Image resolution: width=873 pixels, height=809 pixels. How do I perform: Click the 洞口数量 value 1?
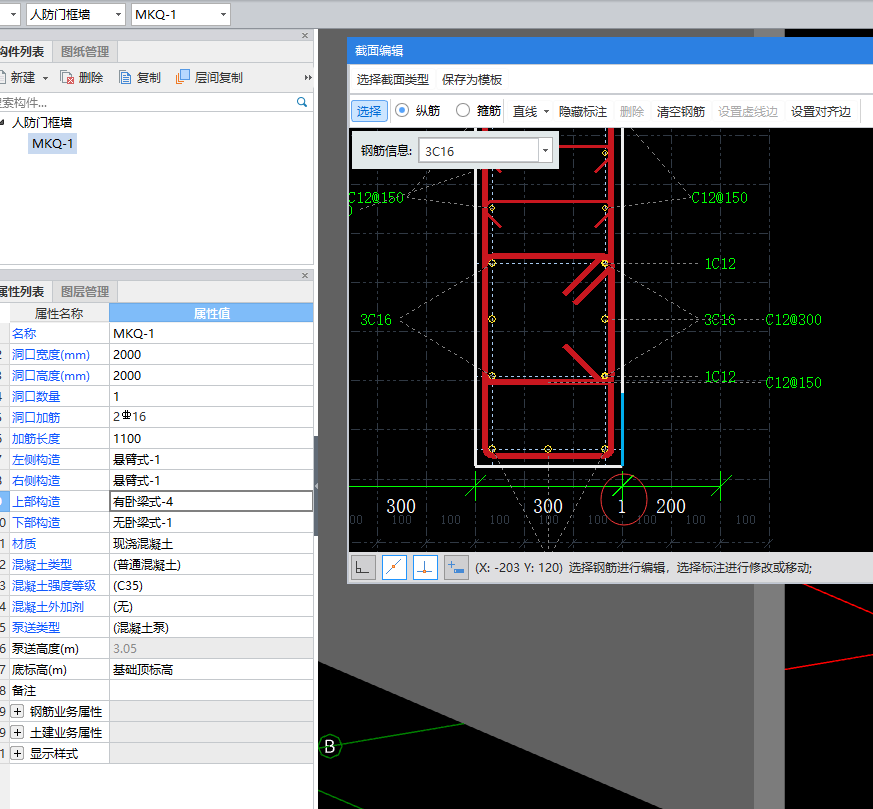coord(211,396)
